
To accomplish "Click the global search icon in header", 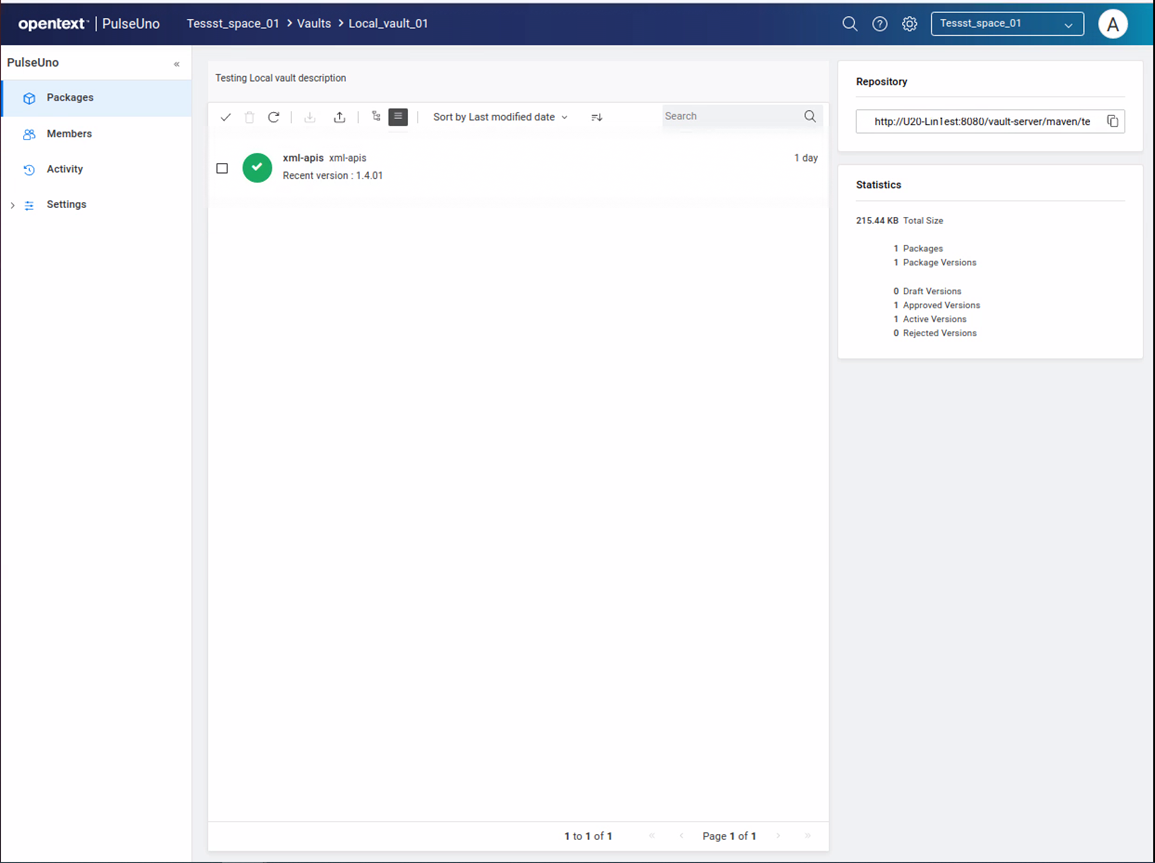I will click(x=850, y=24).
